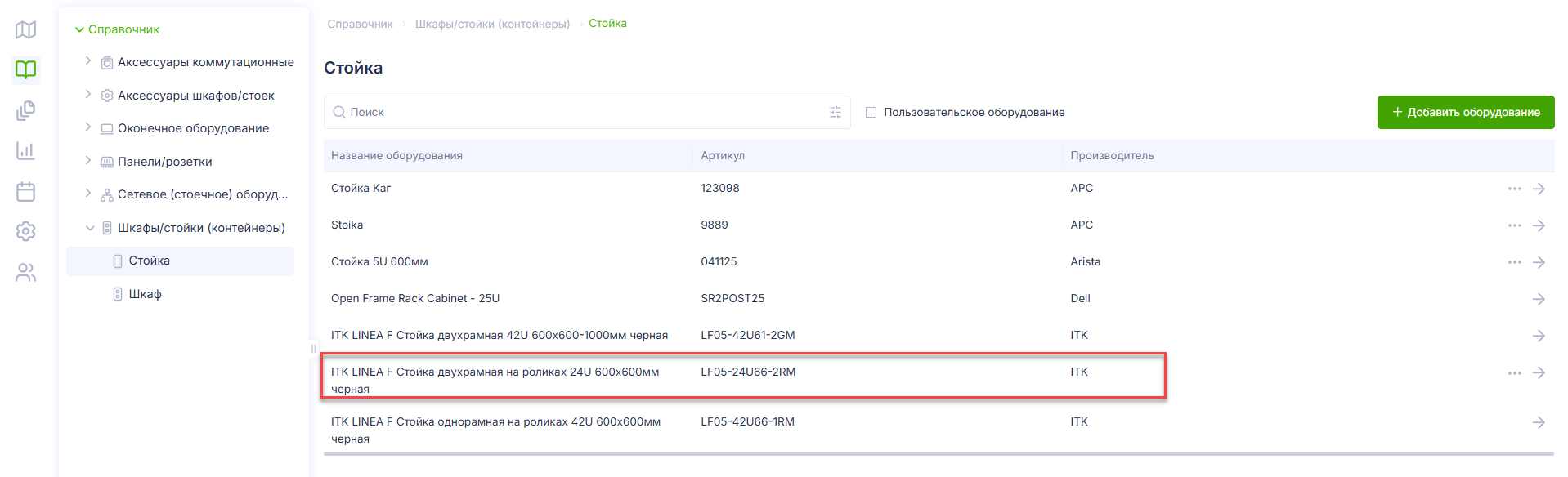
Task: Expand Аксессуары шкафов/стоек node
Action: click(x=88, y=95)
